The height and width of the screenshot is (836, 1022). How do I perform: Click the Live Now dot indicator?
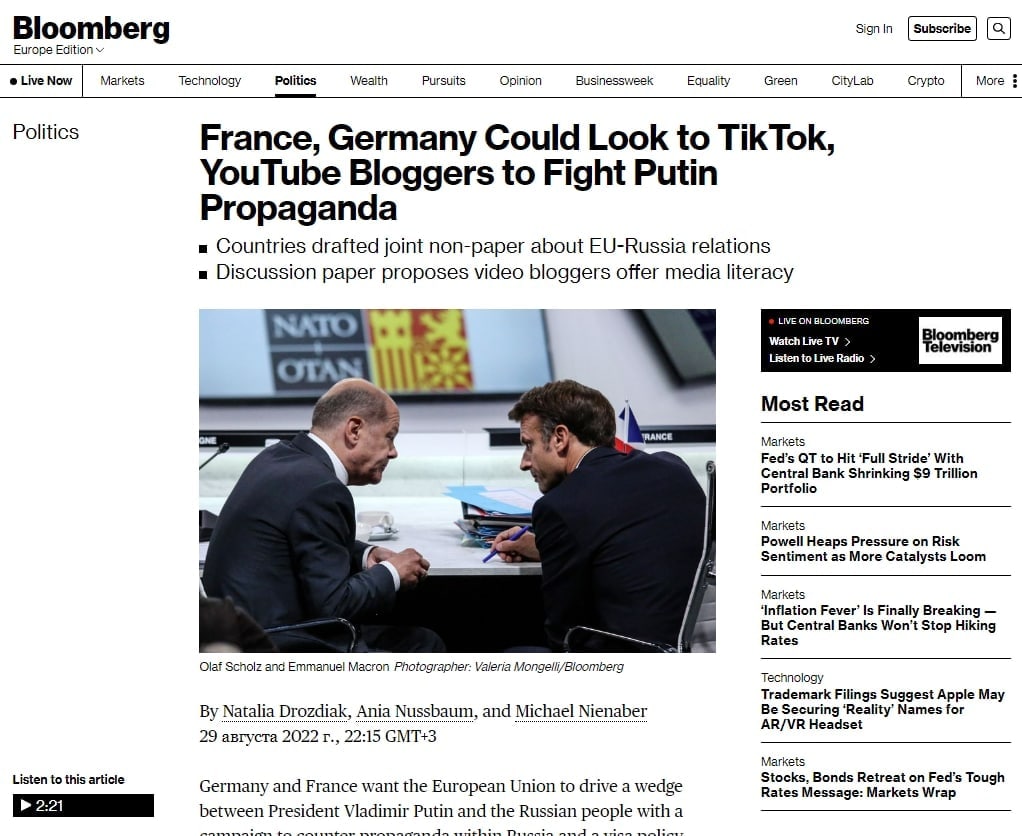14,81
